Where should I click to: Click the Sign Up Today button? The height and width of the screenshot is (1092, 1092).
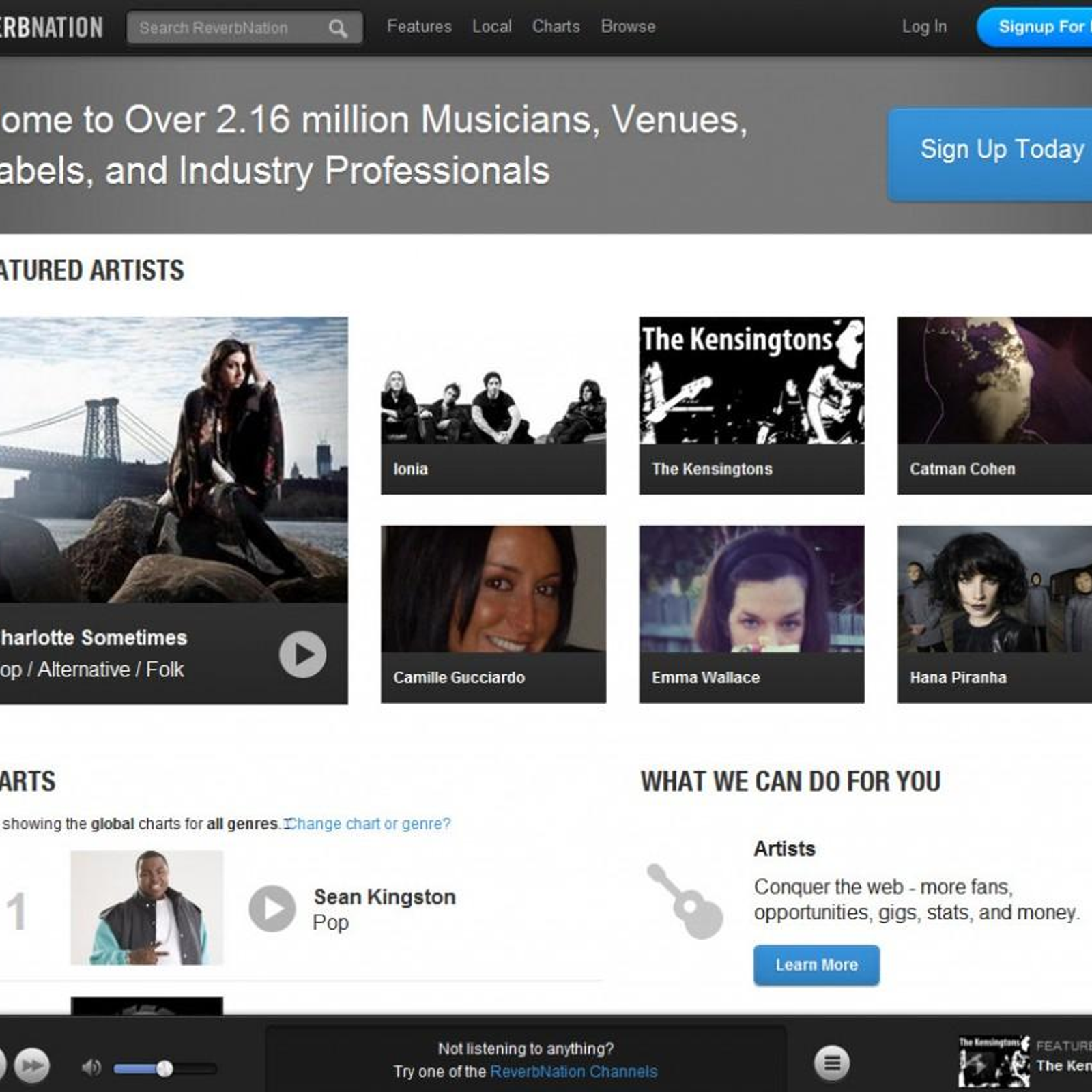[x=990, y=154]
